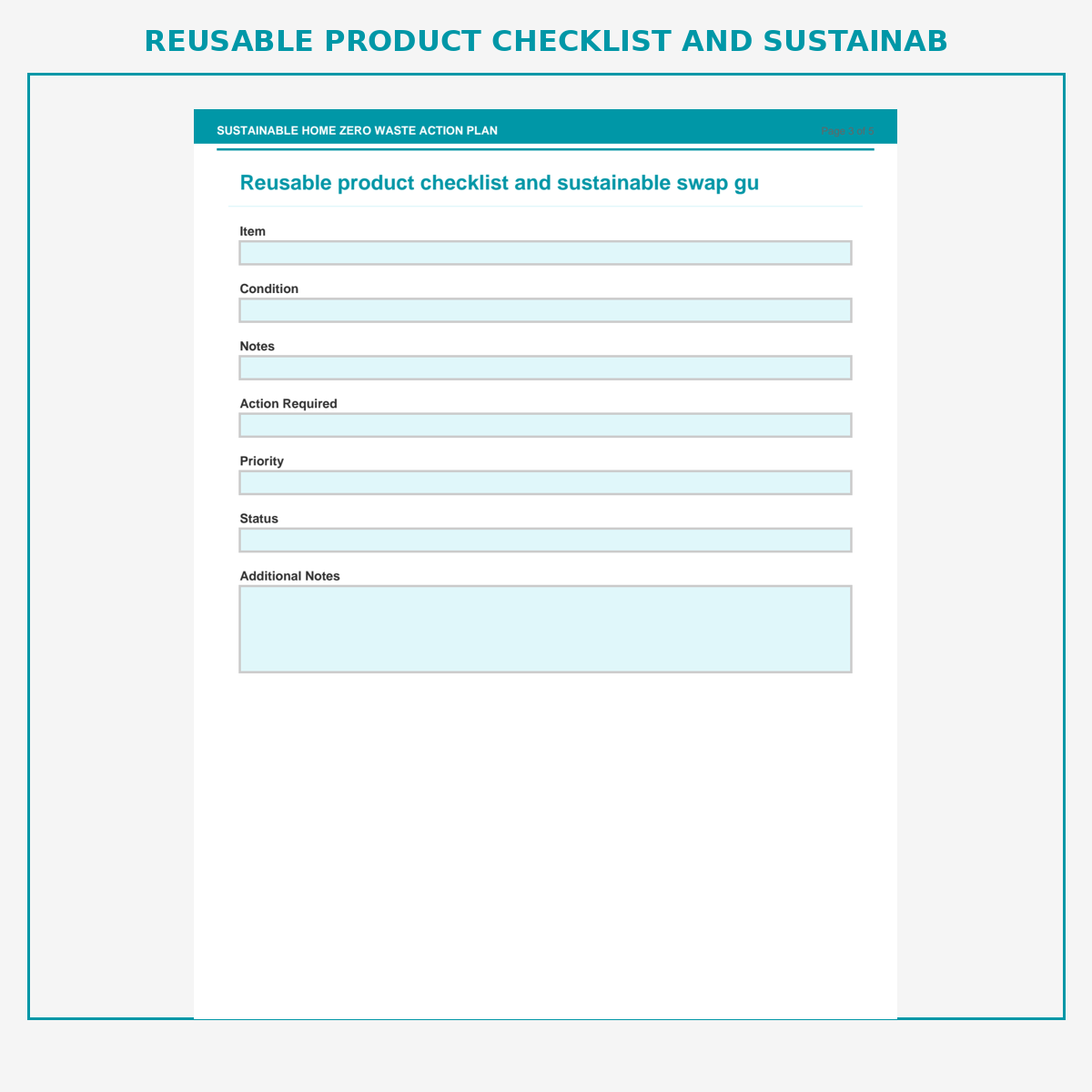This screenshot has height=1092, width=1092.
Task: Click the top REUSABLE PRODUCT CHECKLIST title
Action: [x=546, y=41]
